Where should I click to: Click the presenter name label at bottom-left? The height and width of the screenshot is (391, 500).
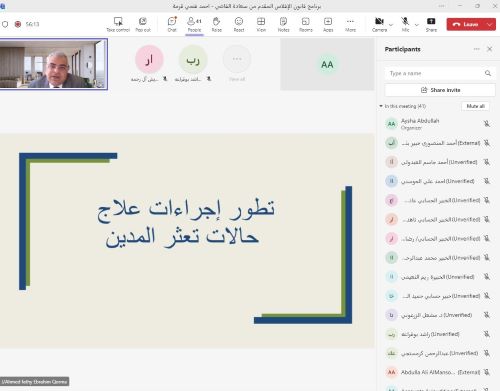tap(34, 381)
